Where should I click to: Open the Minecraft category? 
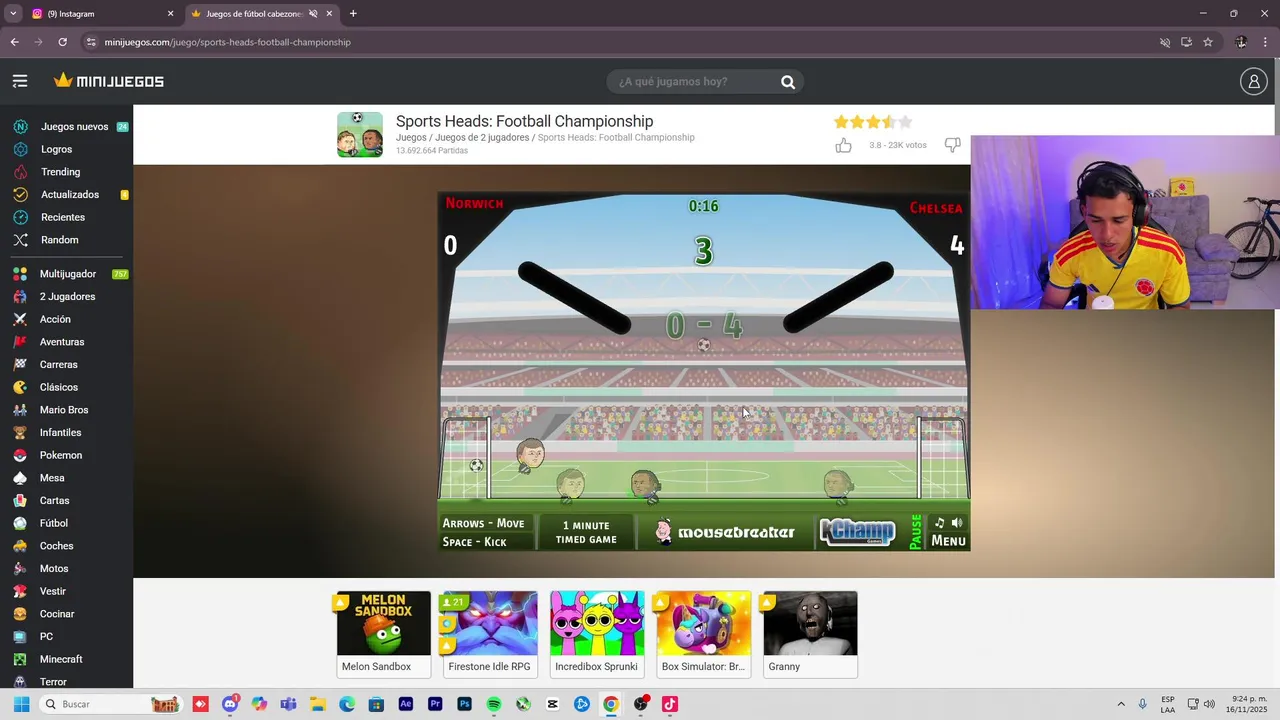coord(61,659)
